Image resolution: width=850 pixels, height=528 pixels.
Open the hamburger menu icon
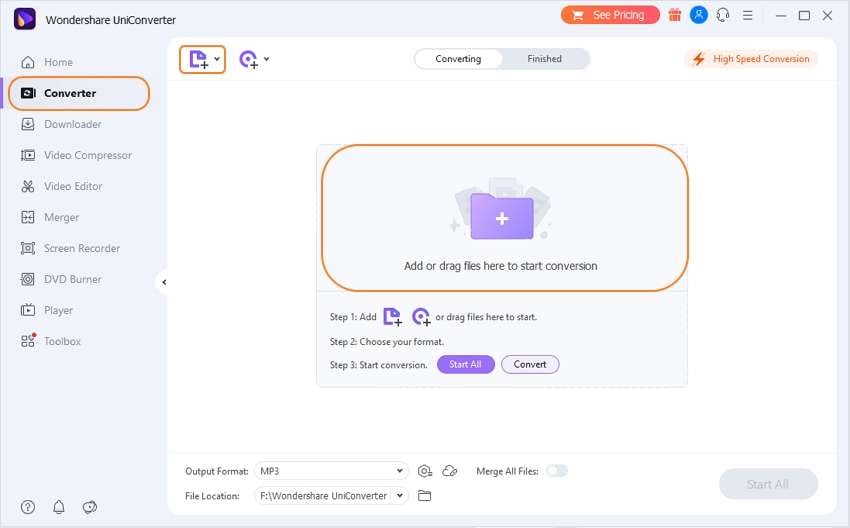point(748,16)
